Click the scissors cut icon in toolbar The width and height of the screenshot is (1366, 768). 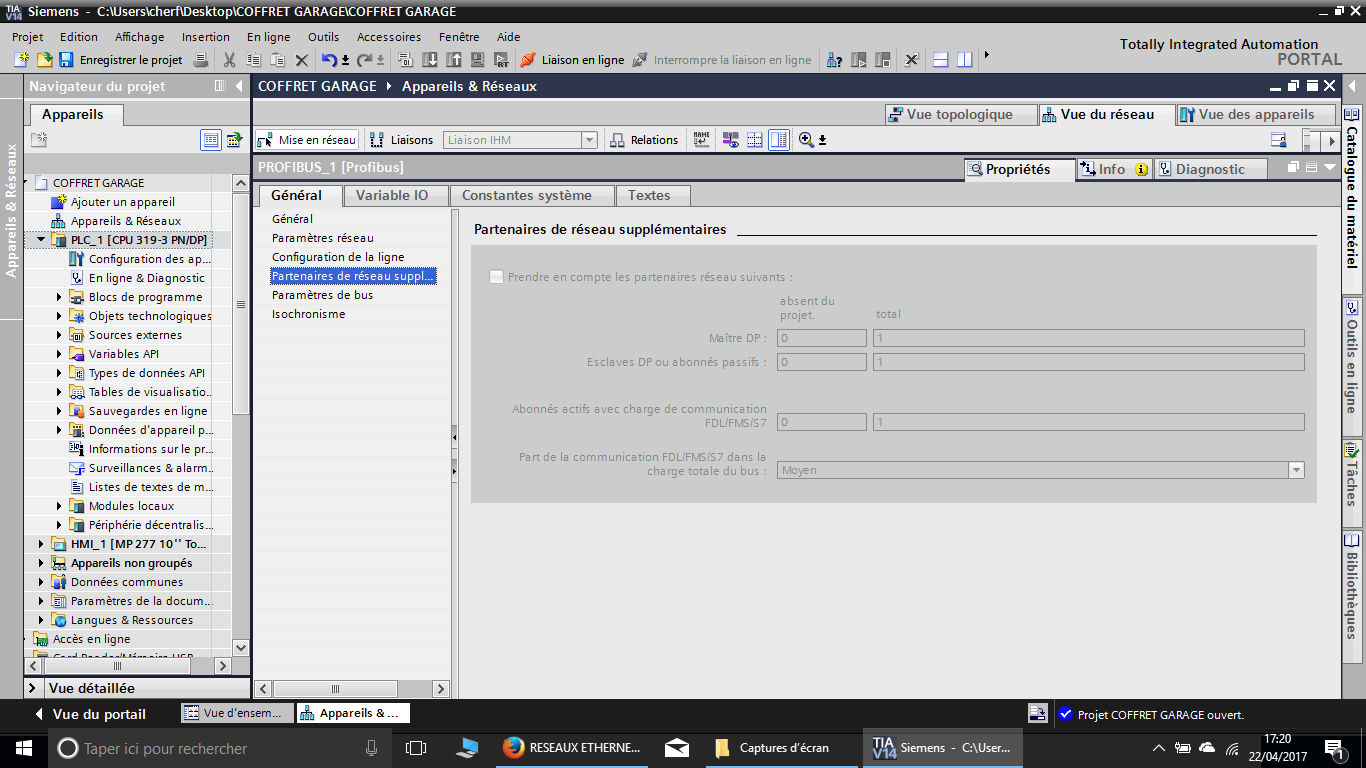click(x=229, y=60)
